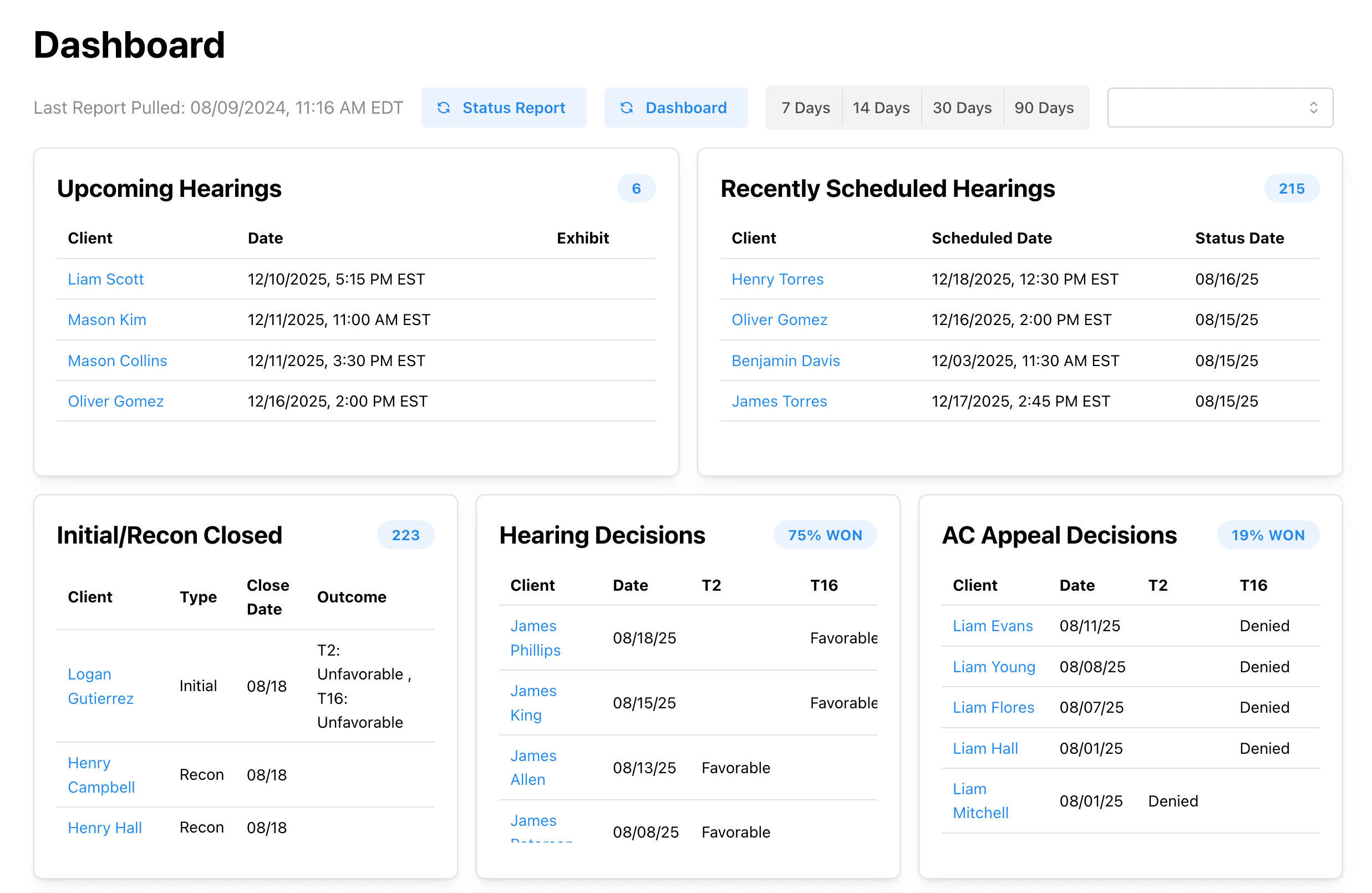Open Mason Kim's client record
This screenshot has height=893, width=1372.
pyautogui.click(x=107, y=319)
